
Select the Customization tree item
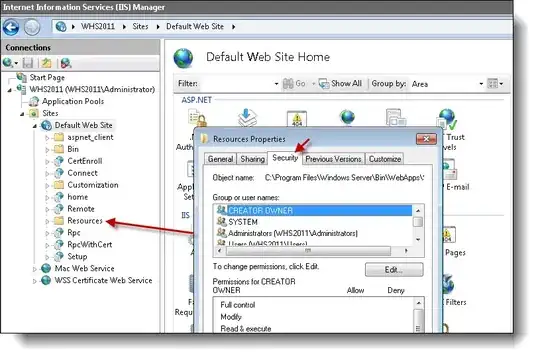(x=93, y=185)
